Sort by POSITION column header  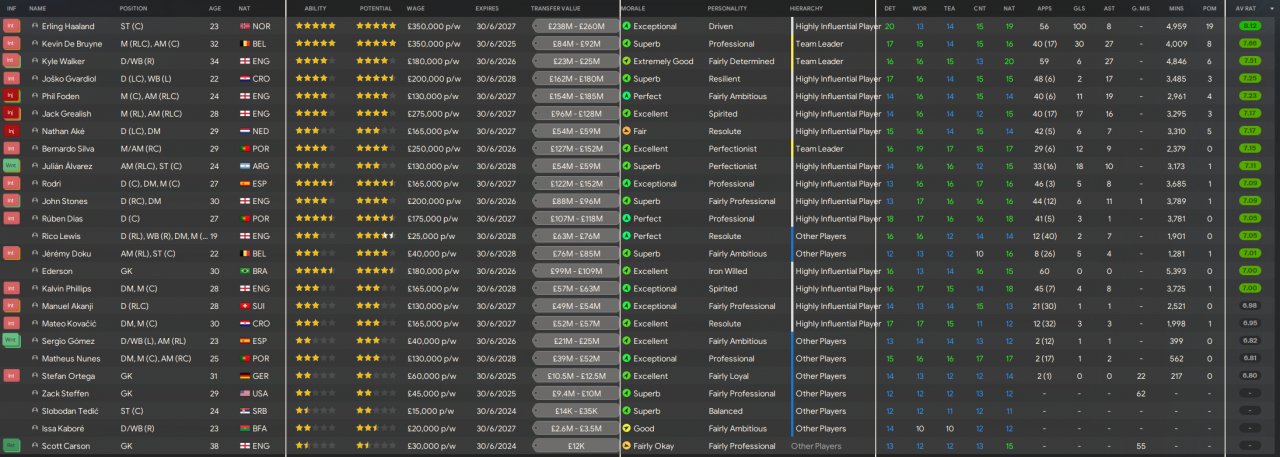pos(134,8)
